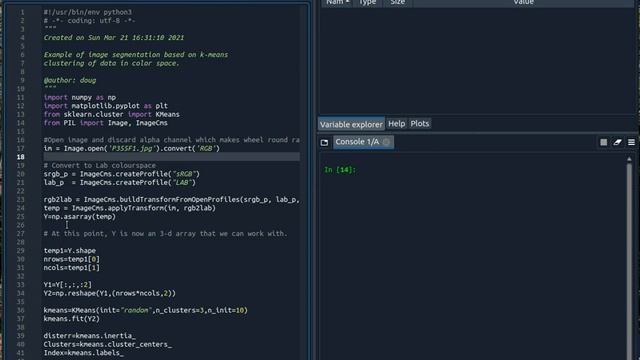640x360 pixels.
Task: Click the console scrollbar up arrow
Action: [x=629, y=159]
